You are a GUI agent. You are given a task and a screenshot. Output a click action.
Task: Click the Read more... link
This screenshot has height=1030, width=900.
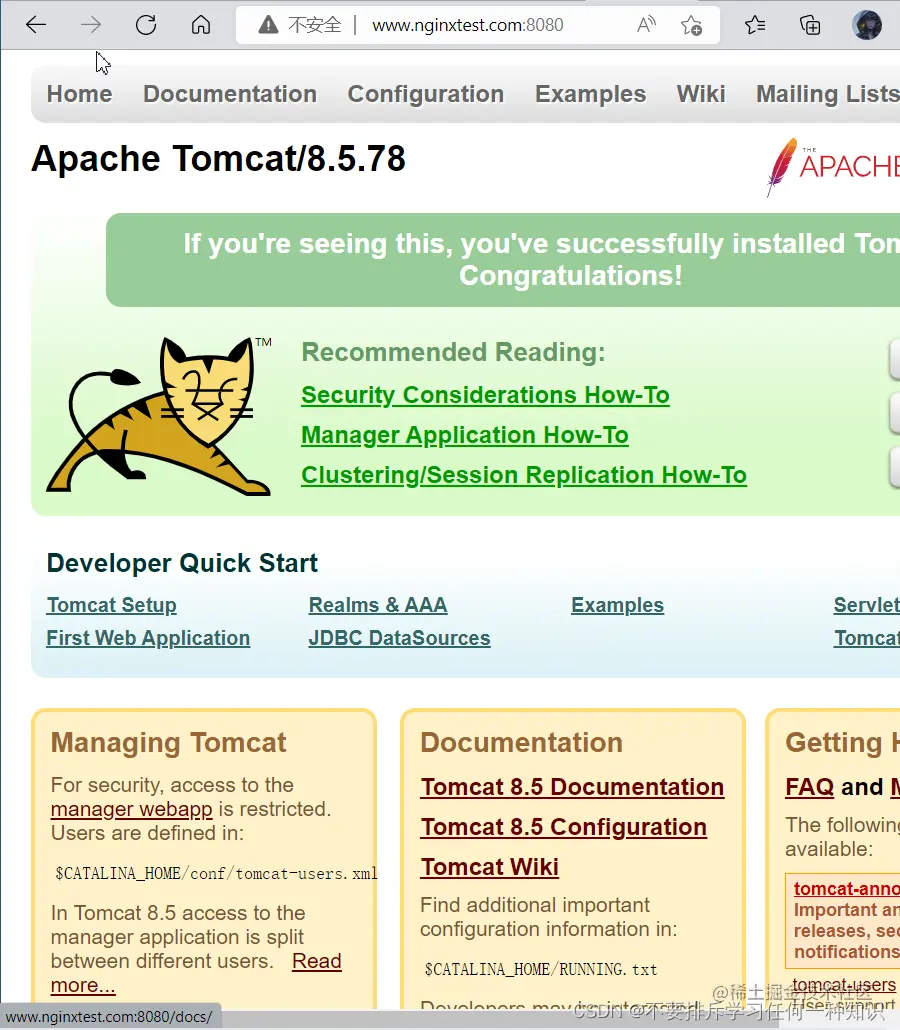(317, 961)
